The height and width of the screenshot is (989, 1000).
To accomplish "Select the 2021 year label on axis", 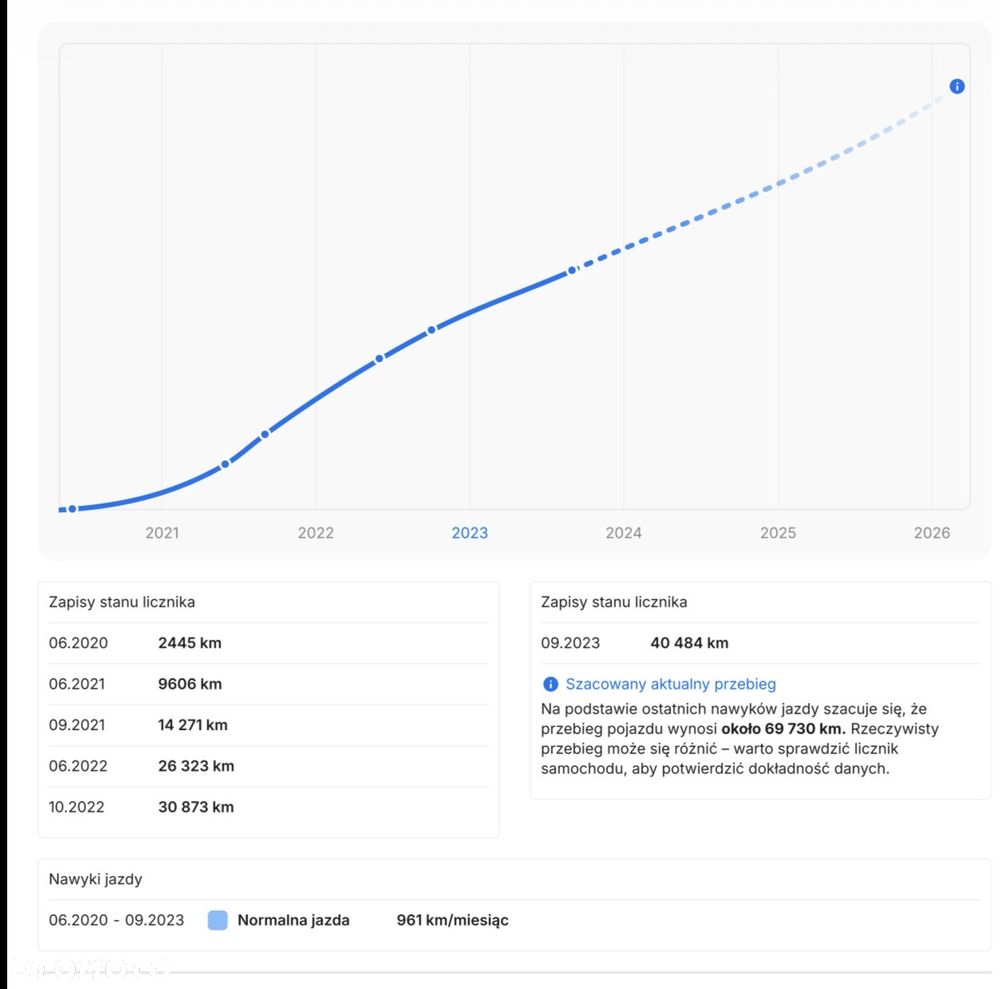I will [162, 533].
